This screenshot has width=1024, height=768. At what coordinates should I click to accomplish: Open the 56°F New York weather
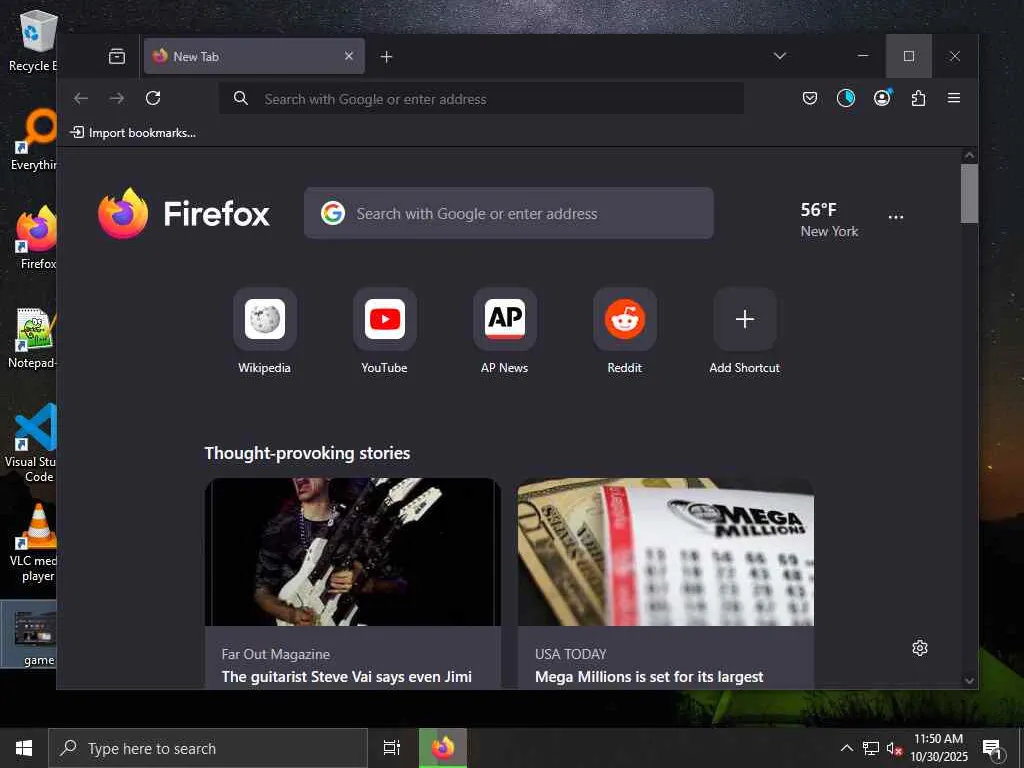click(829, 219)
